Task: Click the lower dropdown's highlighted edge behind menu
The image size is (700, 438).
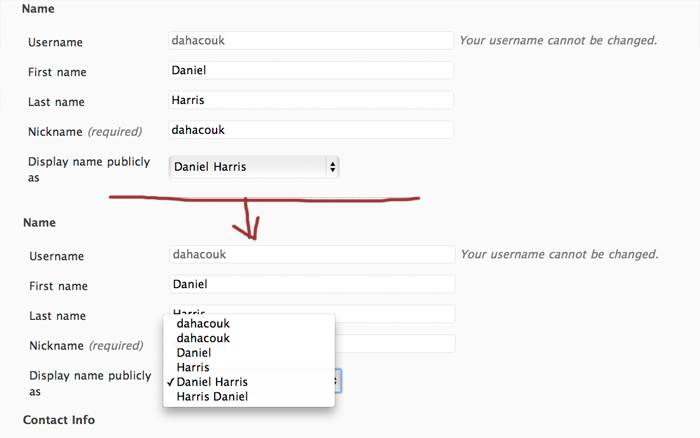Action: (x=338, y=381)
